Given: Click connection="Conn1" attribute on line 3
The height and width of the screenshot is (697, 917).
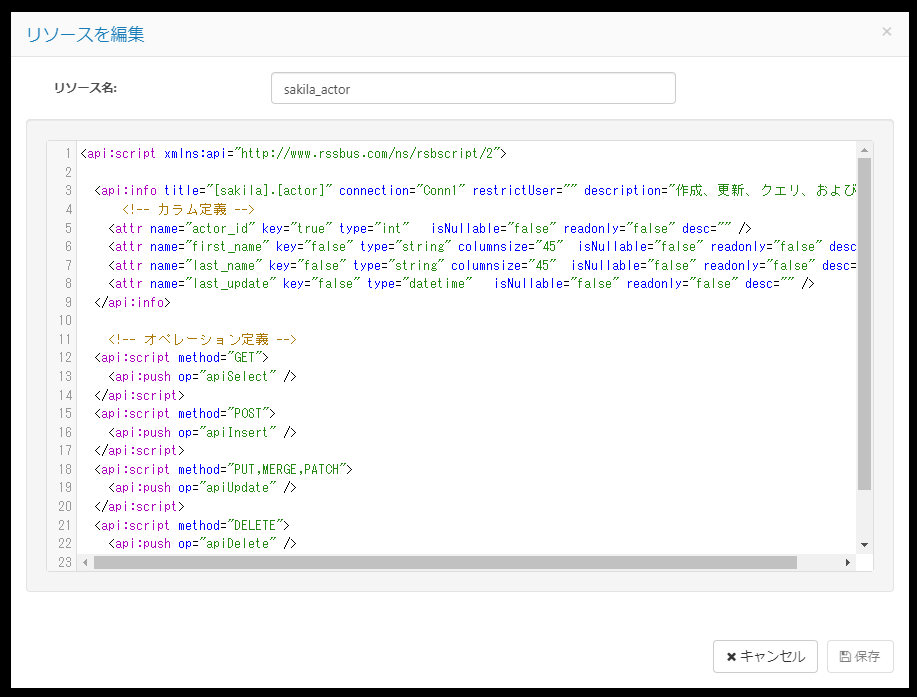Looking at the screenshot, I should pos(402,191).
